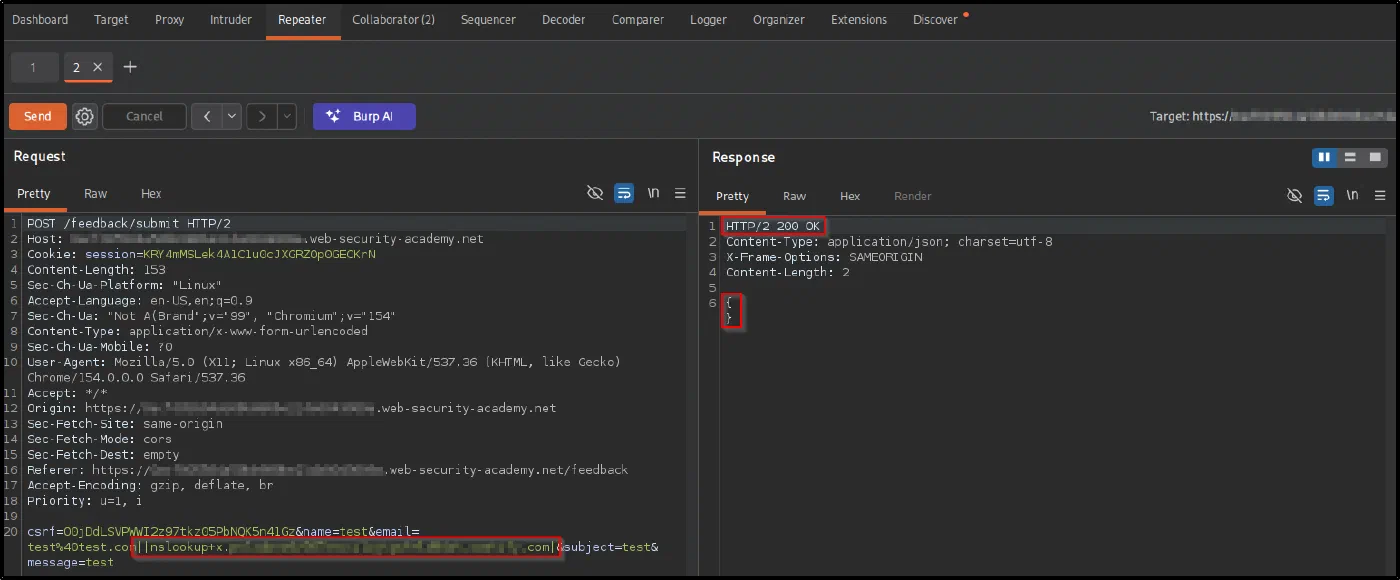Viewport: 1400px width, 580px height.
Task: Switch to the Target tab
Action: (111, 19)
